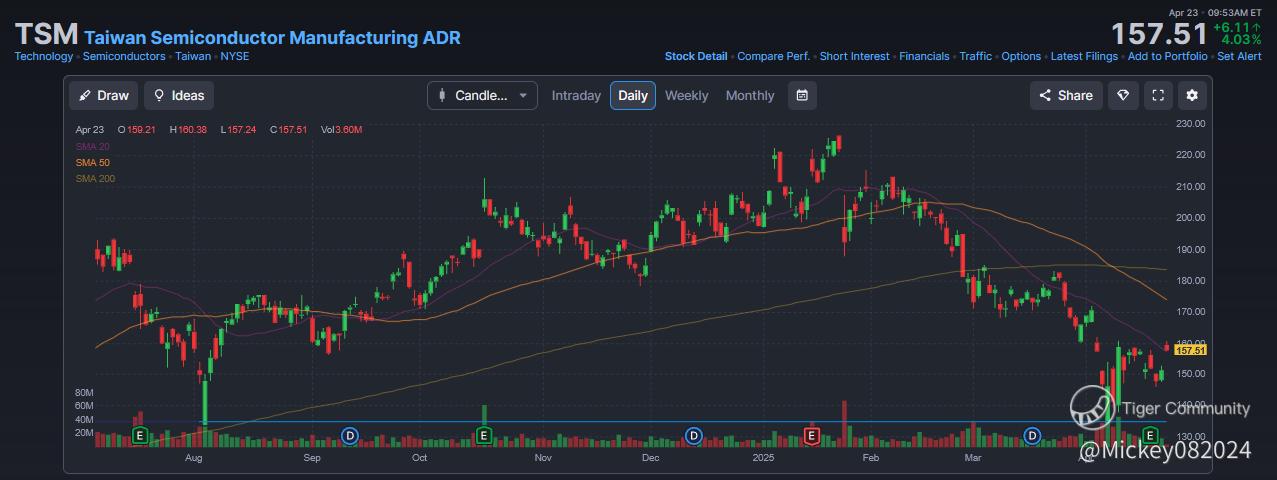Open the Semiconductors industry link
1277x480 pixels.
point(124,57)
